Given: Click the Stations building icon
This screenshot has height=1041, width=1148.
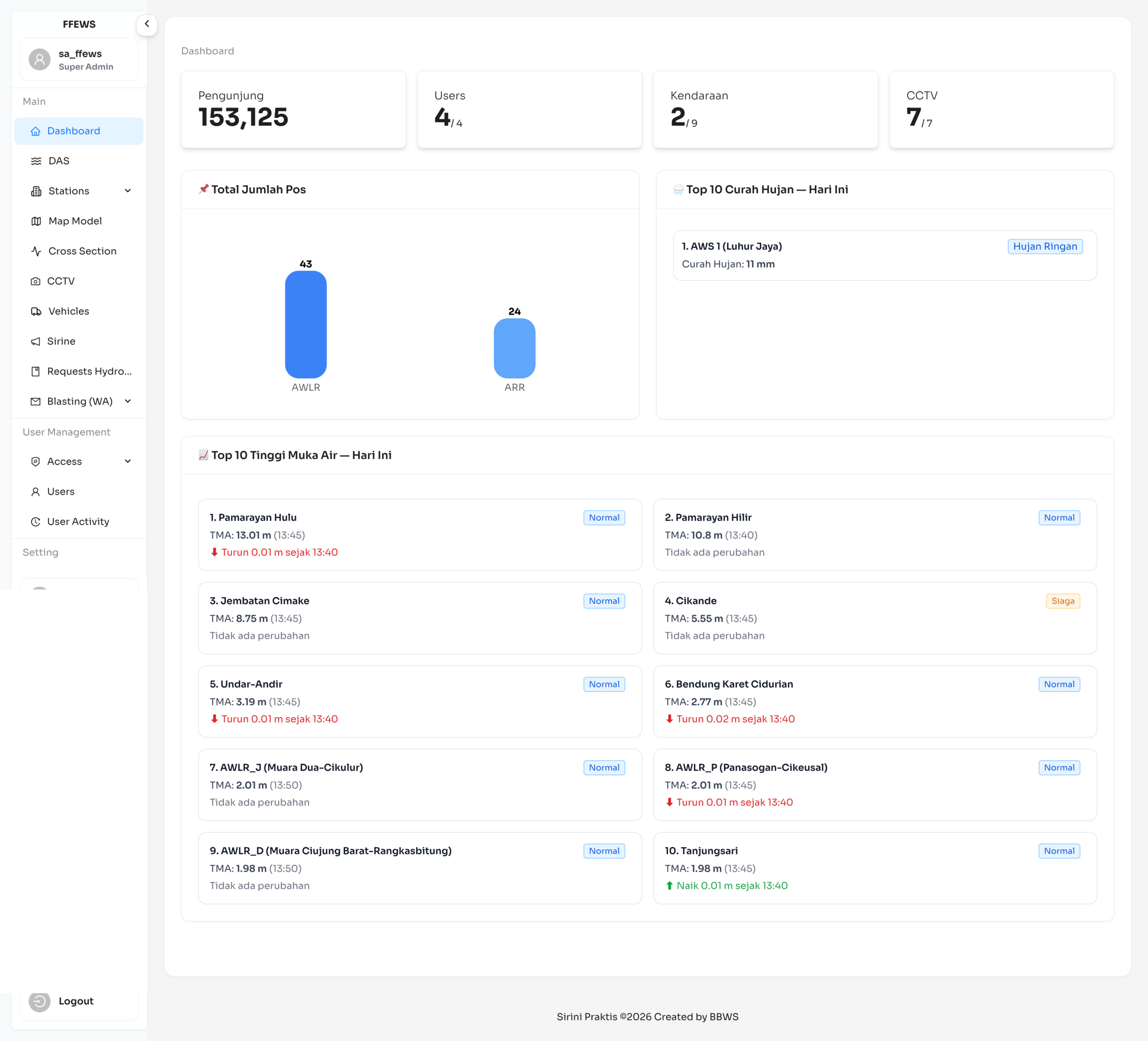Looking at the screenshot, I should click(x=36, y=191).
